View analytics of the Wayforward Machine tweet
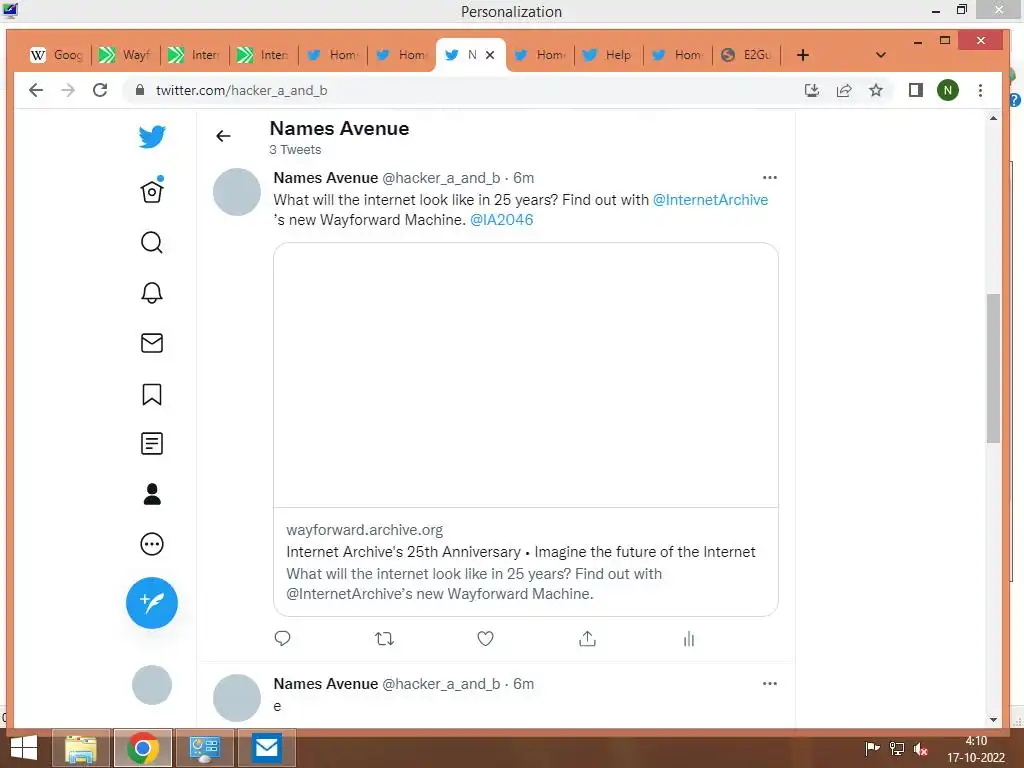Screen dimensions: 1024x768 [x=688, y=638]
